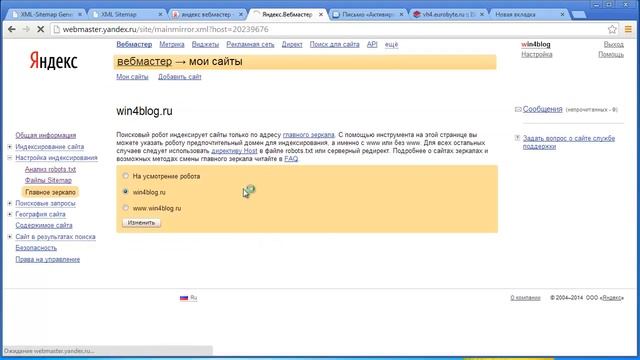Click the директиву Host inline link

point(234,151)
